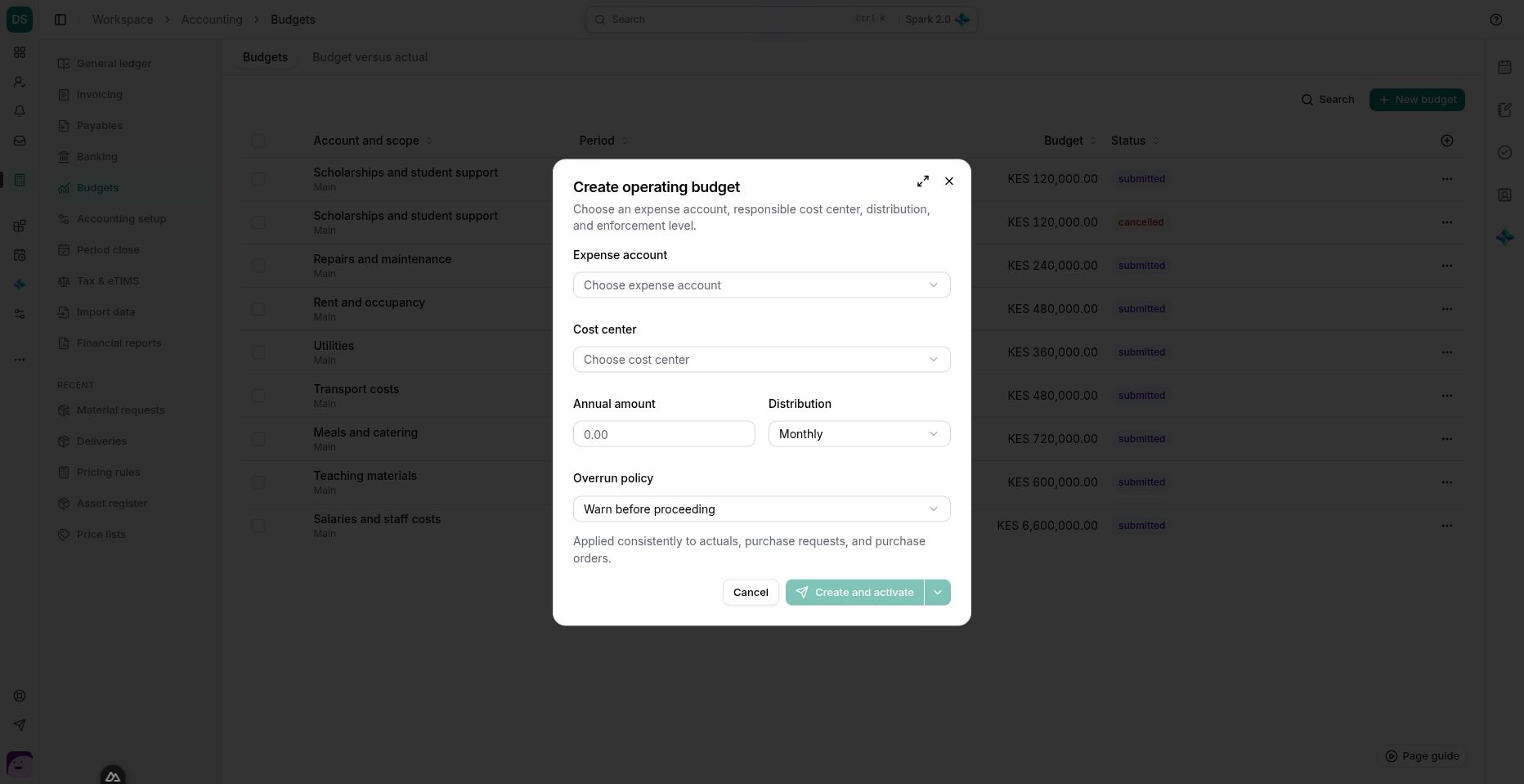This screenshot has width=1524, height=784.
Task: Close the Create operating budget dialog
Action: click(949, 181)
